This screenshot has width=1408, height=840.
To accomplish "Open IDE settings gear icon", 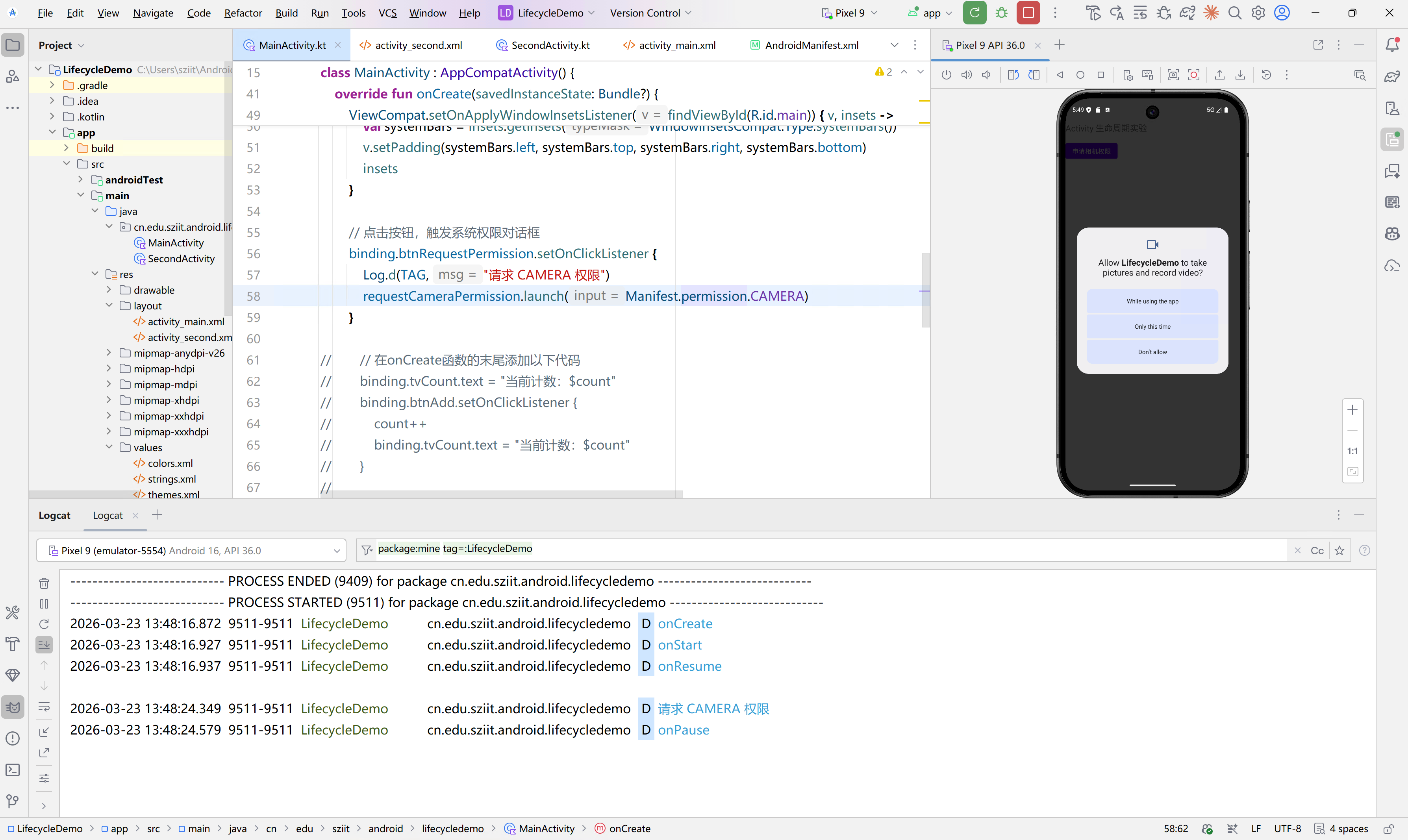I will pyautogui.click(x=1258, y=13).
